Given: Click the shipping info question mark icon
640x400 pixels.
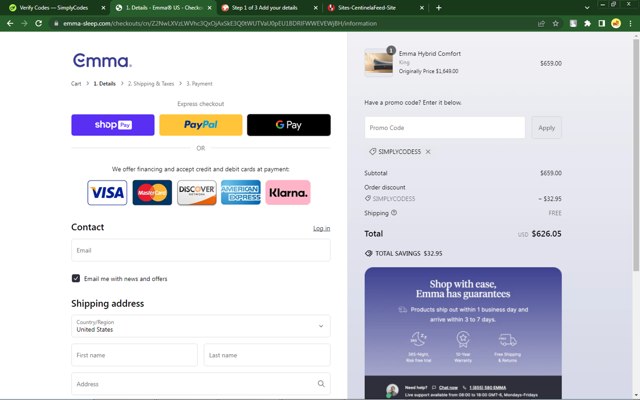Looking at the screenshot, I should click(x=394, y=213).
